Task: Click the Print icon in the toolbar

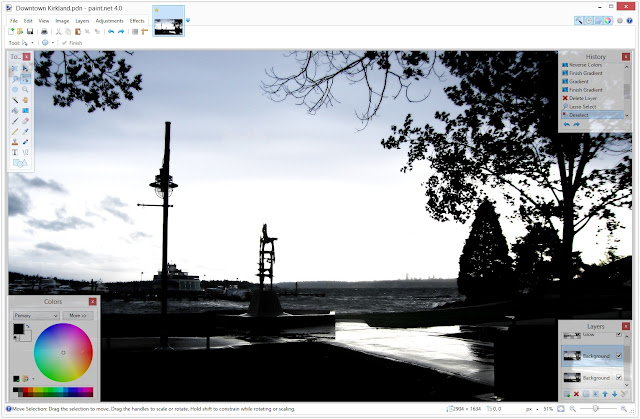Action: pyautogui.click(x=44, y=31)
